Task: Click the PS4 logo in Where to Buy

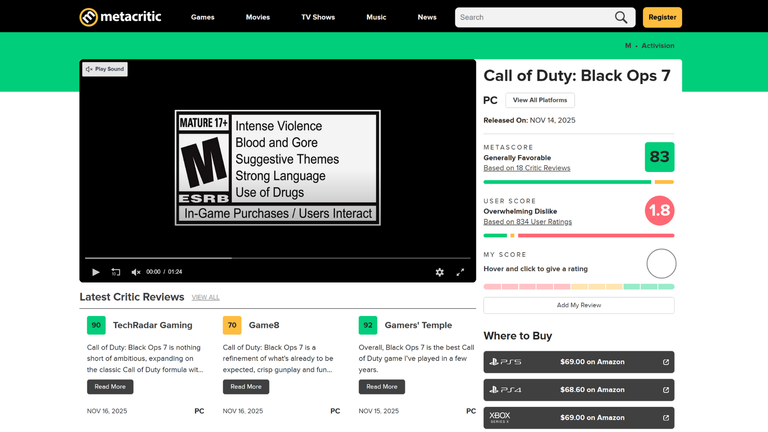Action: pyautogui.click(x=505, y=390)
